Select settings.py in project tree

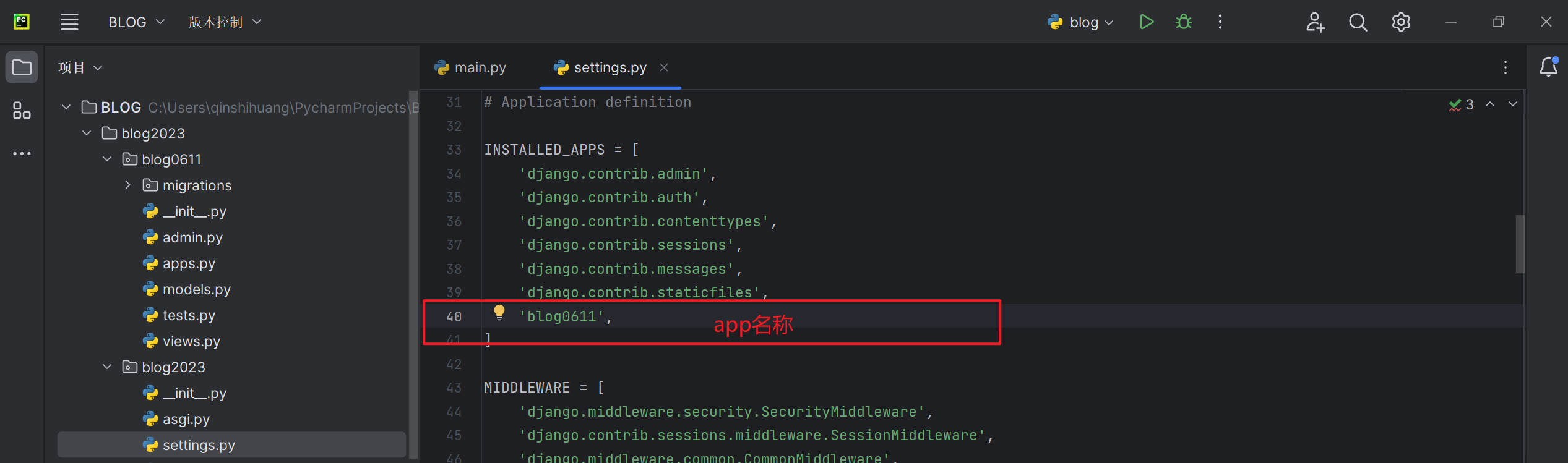coord(231,445)
